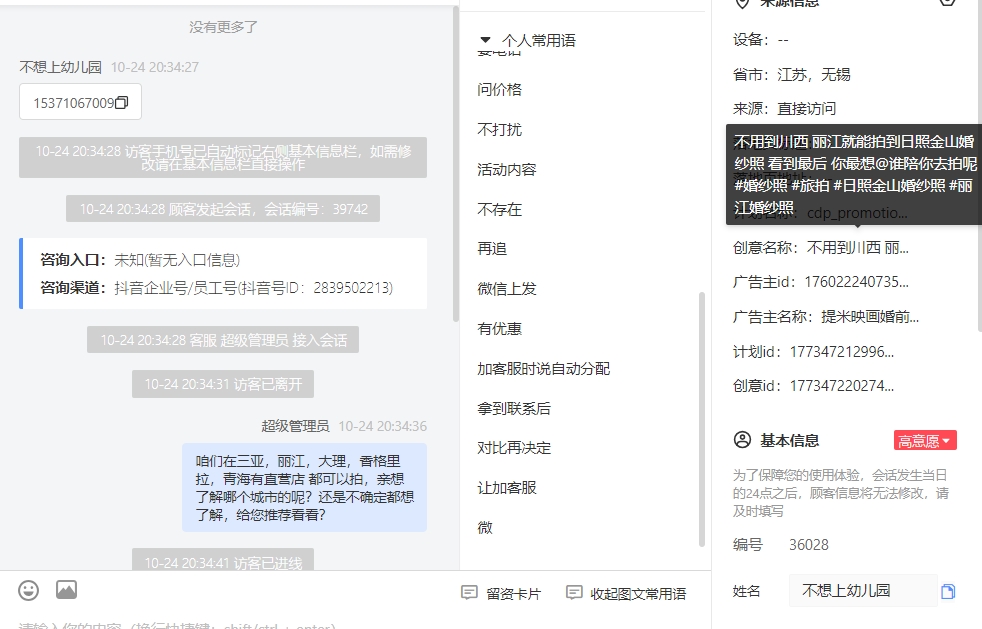
Task: Click the 会话编号:39742 system message
Action: click(223, 209)
